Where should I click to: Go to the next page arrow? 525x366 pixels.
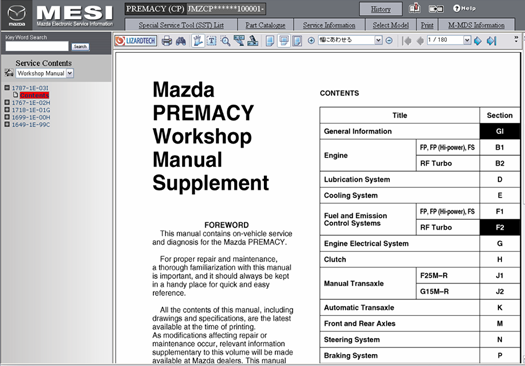click(478, 41)
